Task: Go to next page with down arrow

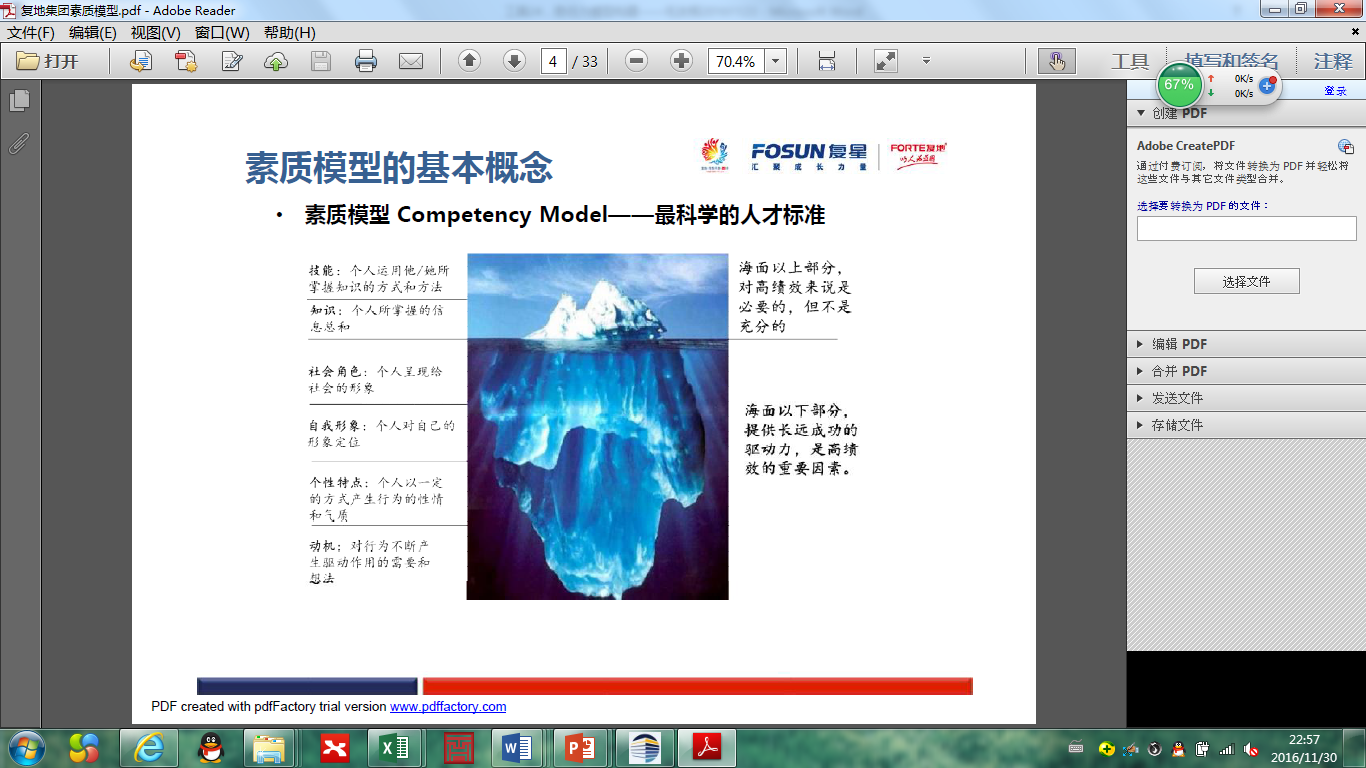Action: click(514, 61)
